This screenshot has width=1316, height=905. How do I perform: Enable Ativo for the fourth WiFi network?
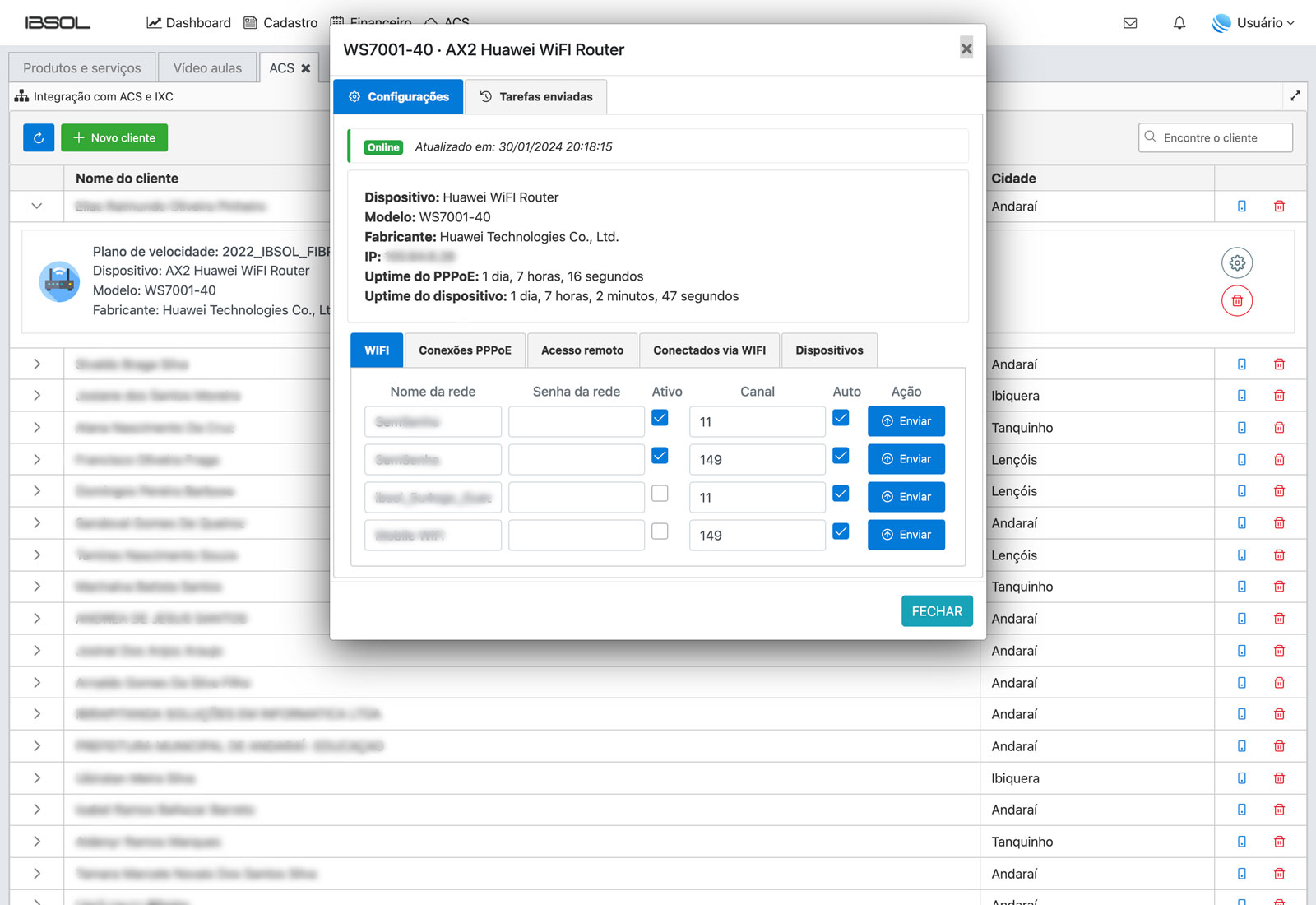pyautogui.click(x=660, y=531)
